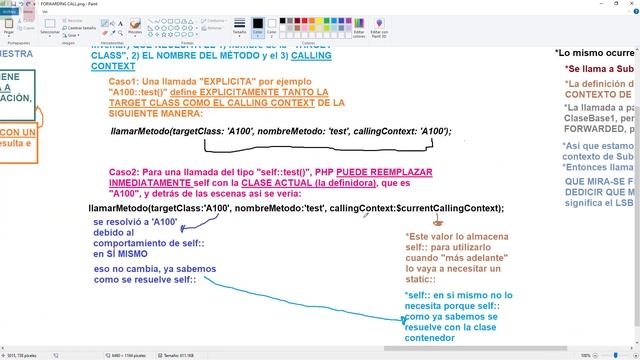Select the Oval shape

(164, 21)
